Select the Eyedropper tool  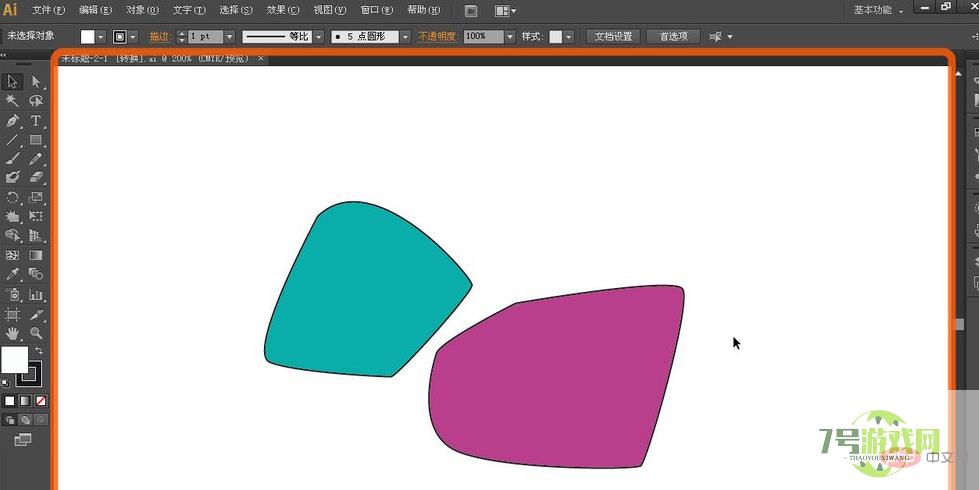point(12,274)
